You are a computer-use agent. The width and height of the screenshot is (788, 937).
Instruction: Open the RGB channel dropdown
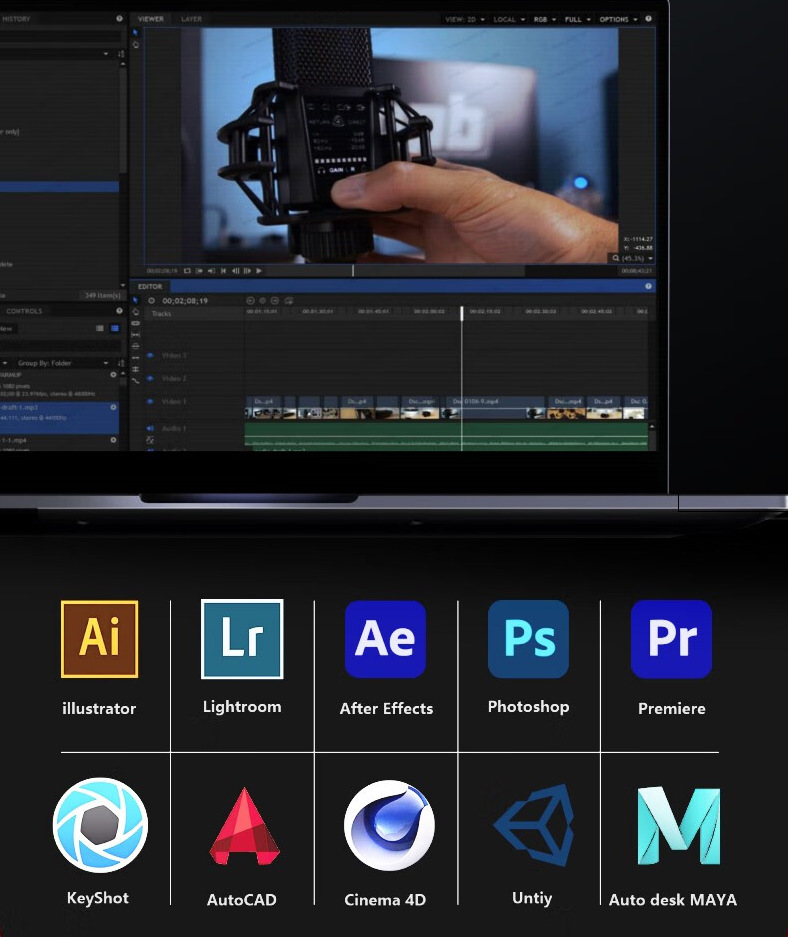click(545, 19)
